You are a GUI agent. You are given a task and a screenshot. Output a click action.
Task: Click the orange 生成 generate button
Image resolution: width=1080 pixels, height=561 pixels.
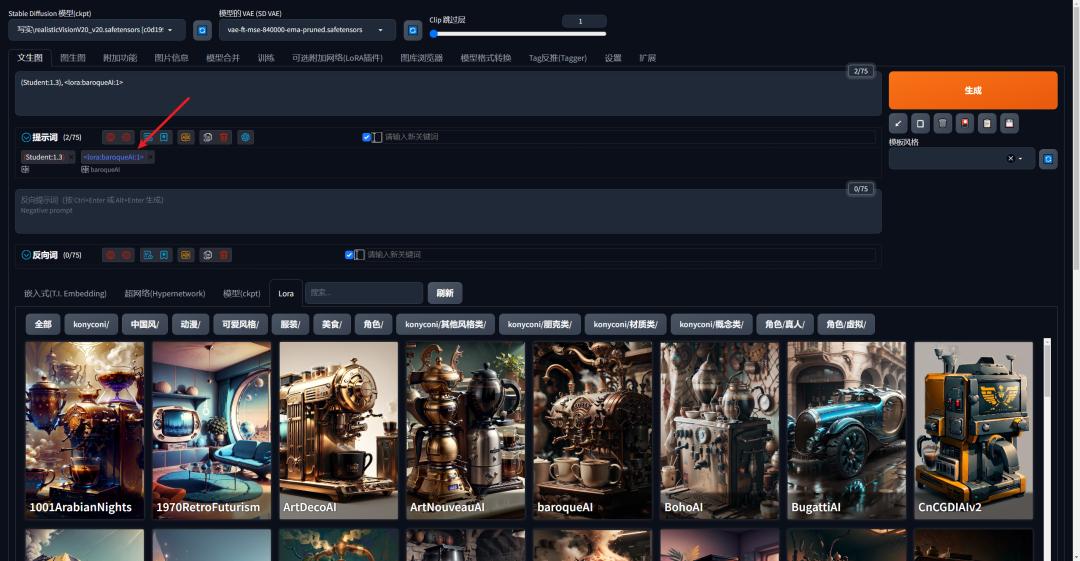pyautogui.click(x=972, y=90)
